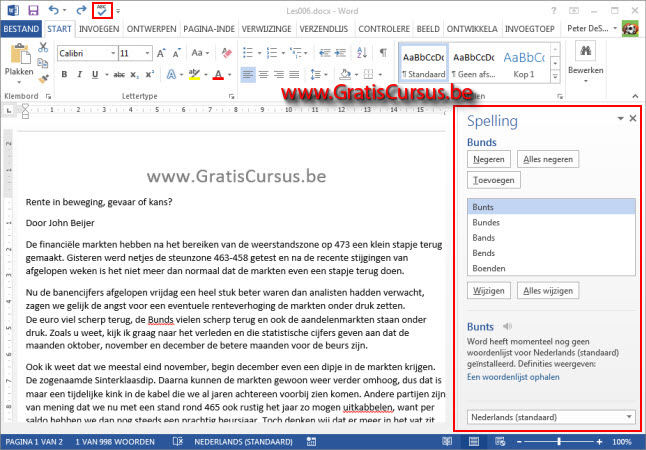This screenshot has width=646, height=450.
Task: Expand the bullet list style dropdown arrow
Action: [259, 53]
